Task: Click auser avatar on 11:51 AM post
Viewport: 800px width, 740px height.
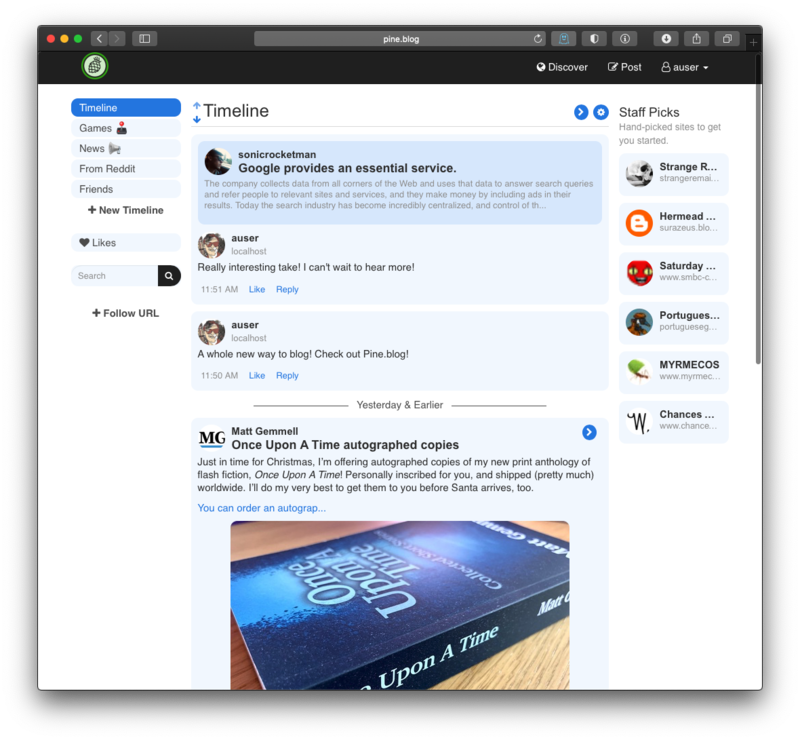Action: coord(211,245)
